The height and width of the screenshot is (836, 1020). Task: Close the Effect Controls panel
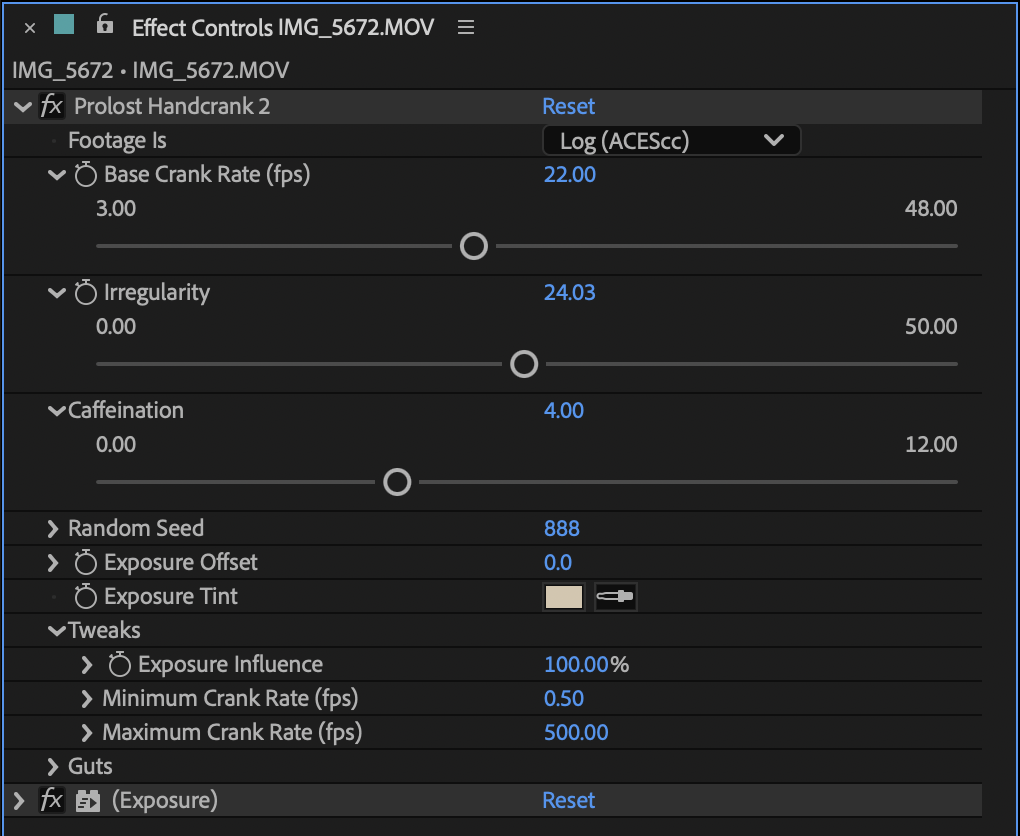(29, 28)
